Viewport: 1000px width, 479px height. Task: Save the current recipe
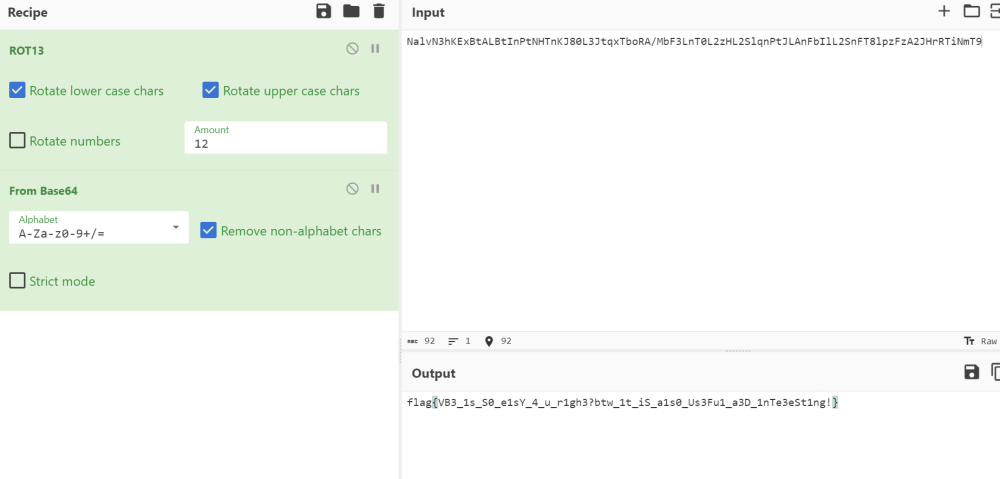click(323, 12)
